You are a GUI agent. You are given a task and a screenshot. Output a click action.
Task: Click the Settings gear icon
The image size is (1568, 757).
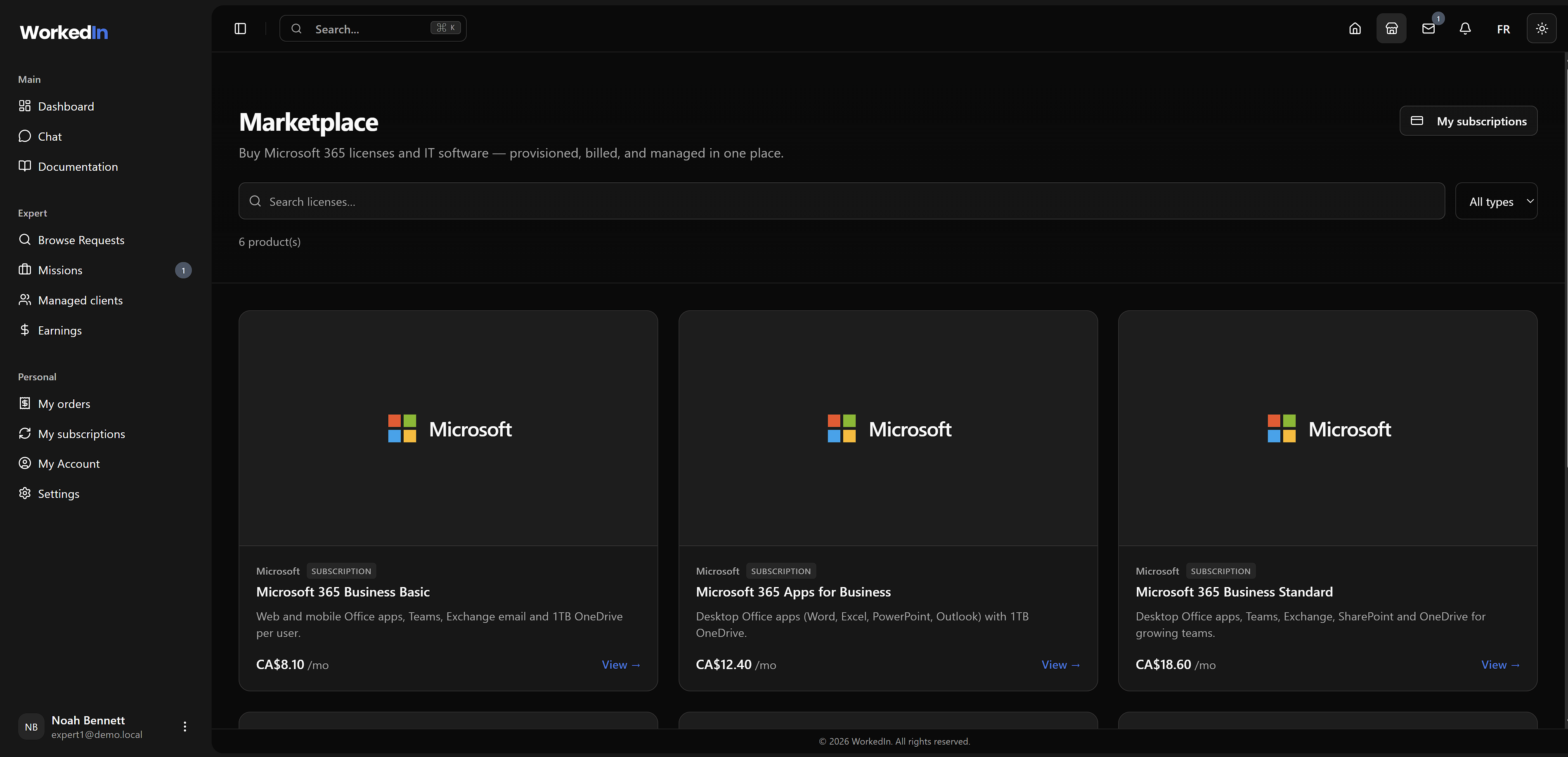click(x=24, y=493)
